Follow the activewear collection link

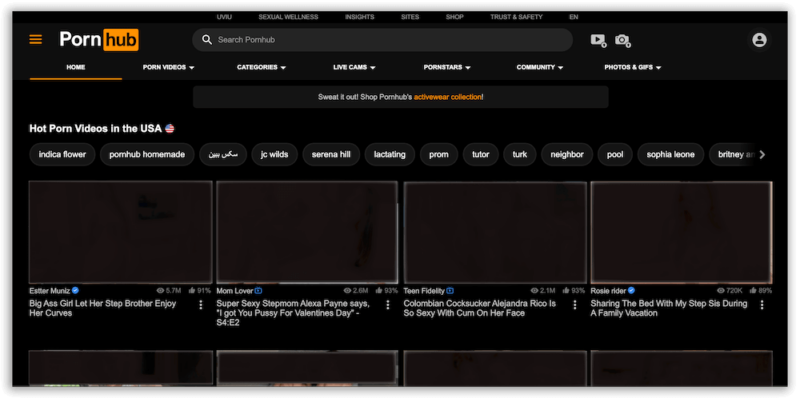coord(447,97)
